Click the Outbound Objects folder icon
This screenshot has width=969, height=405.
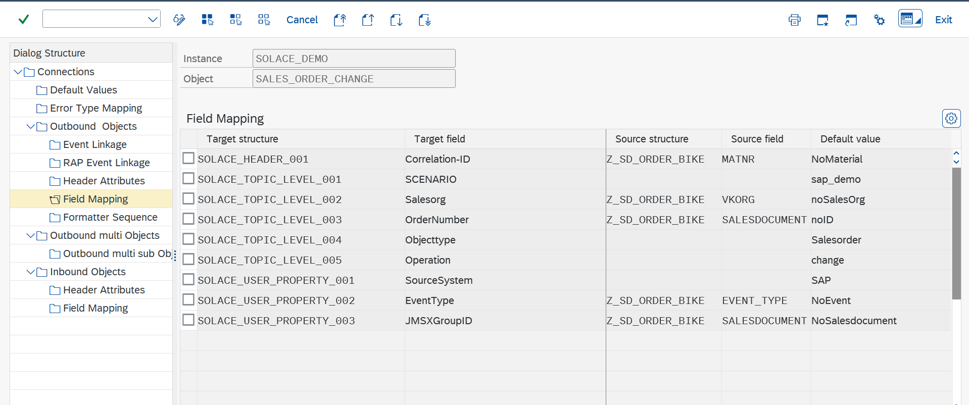[41, 127]
